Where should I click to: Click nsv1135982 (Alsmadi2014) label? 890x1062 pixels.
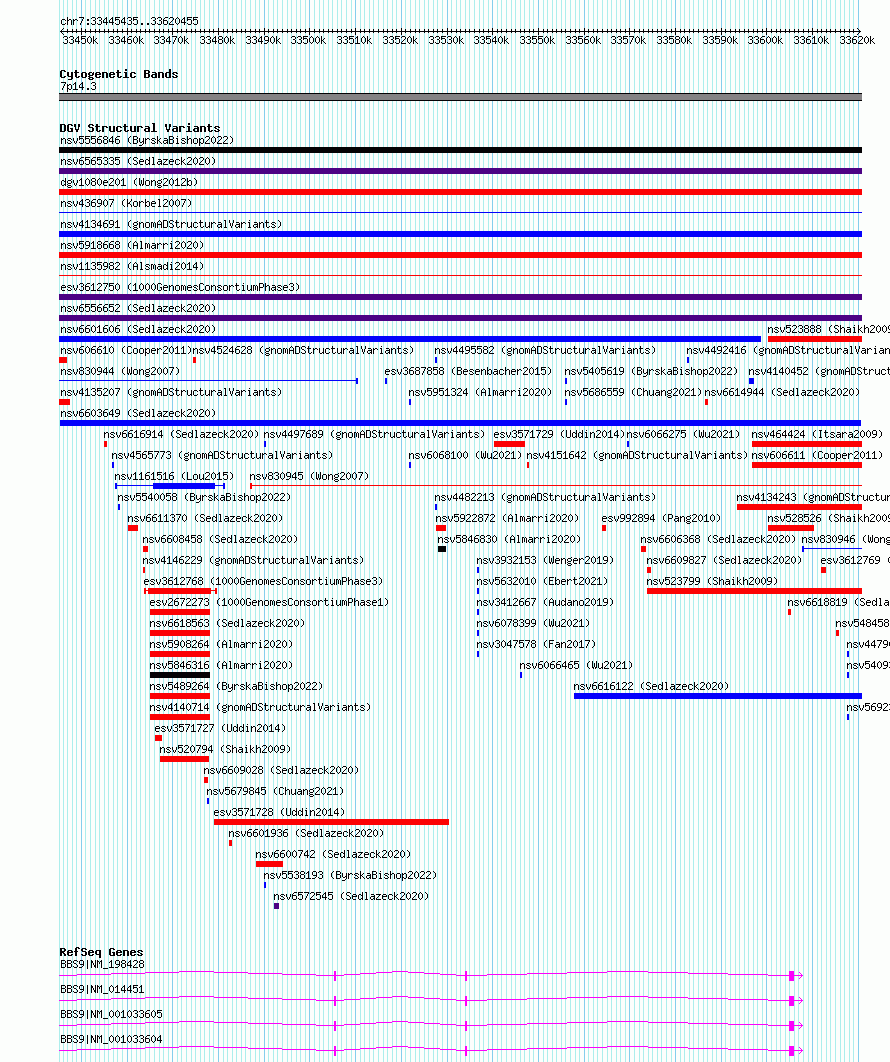[x=132, y=266]
